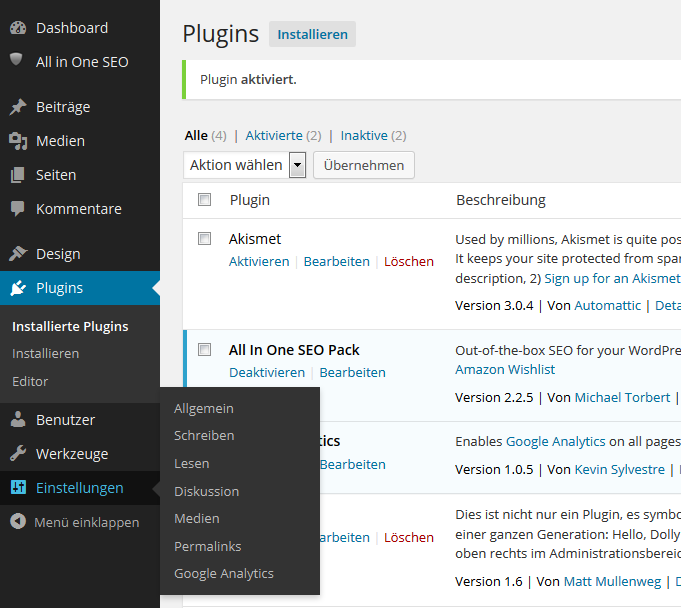Viewport: 681px width, 608px height.
Task: Open the Amazon Wishlist link
Action: click(x=505, y=370)
